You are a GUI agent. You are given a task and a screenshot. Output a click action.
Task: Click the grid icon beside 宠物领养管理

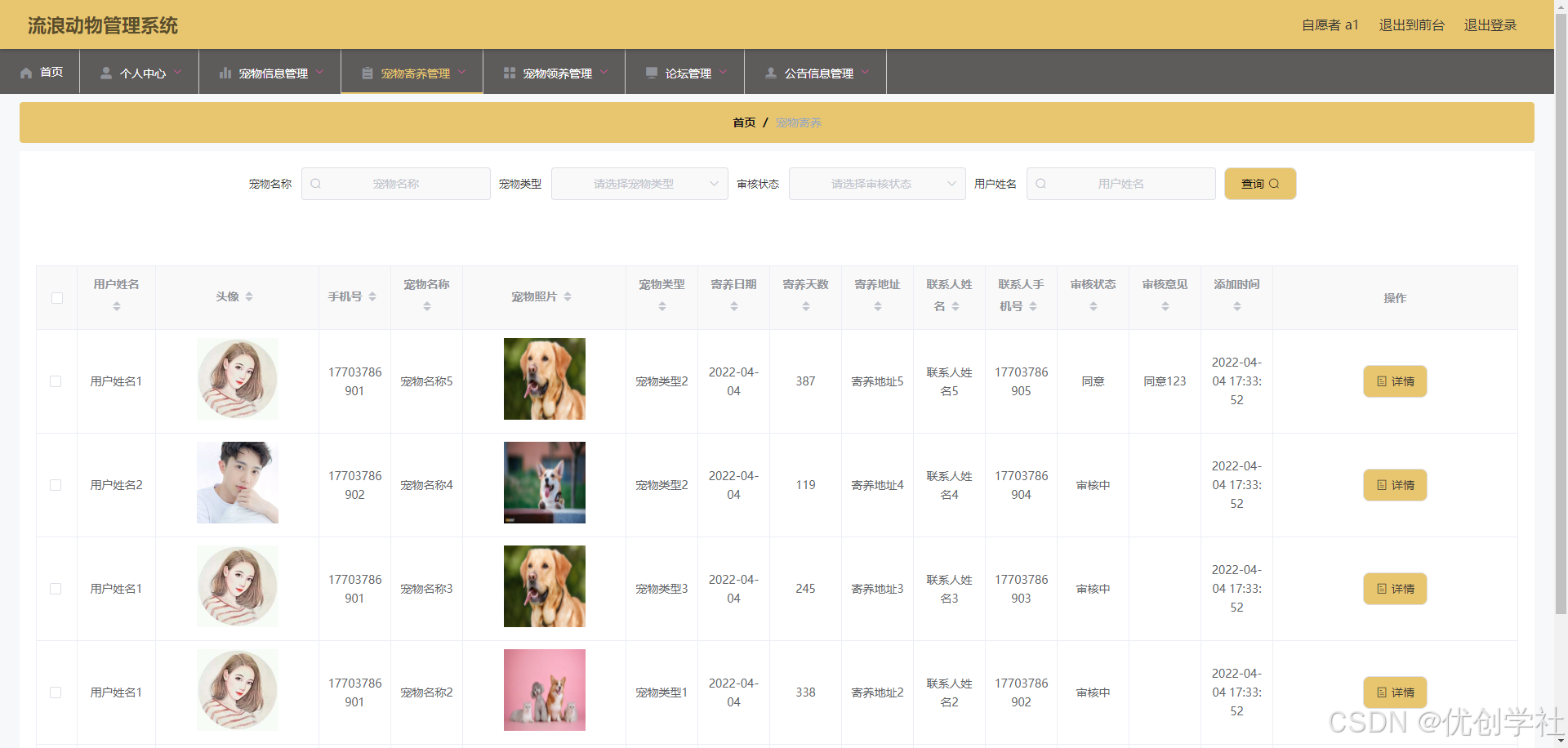click(510, 73)
